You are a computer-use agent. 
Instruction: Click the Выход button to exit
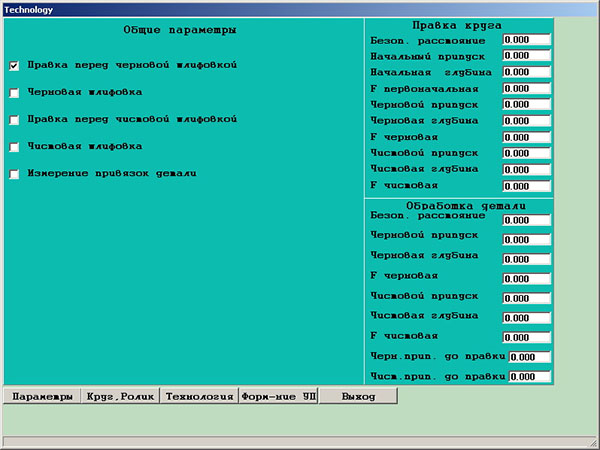tap(358, 396)
